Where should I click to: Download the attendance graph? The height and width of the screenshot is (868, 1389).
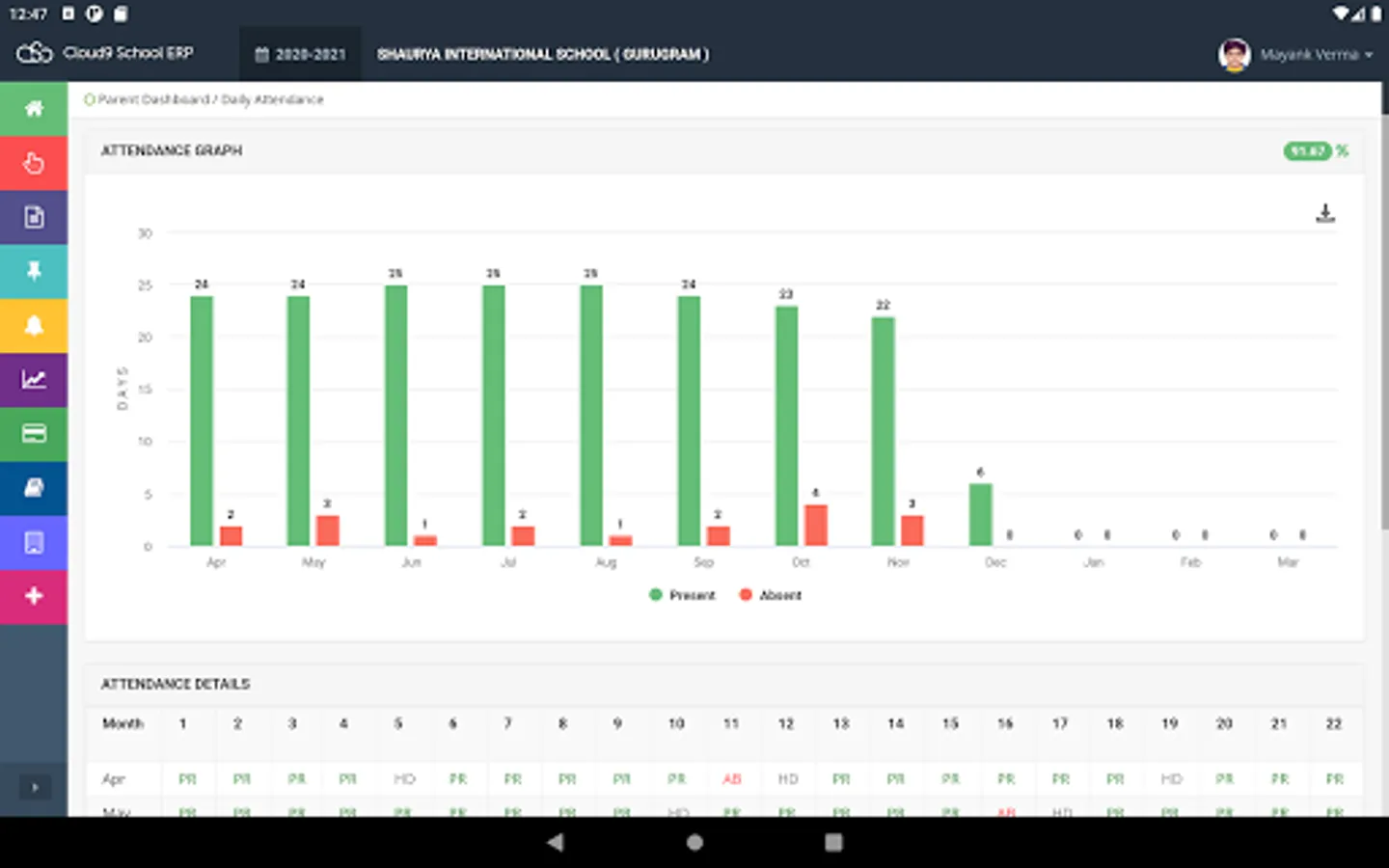[x=1325, y=213]
